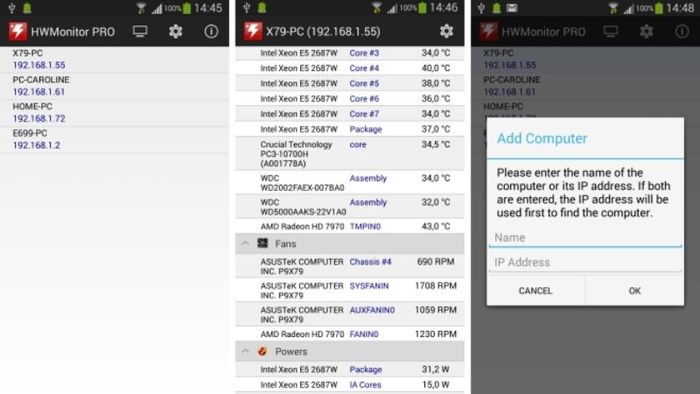
Task: Select FANIN0 Radeon fan row
Action: [350, 334]
